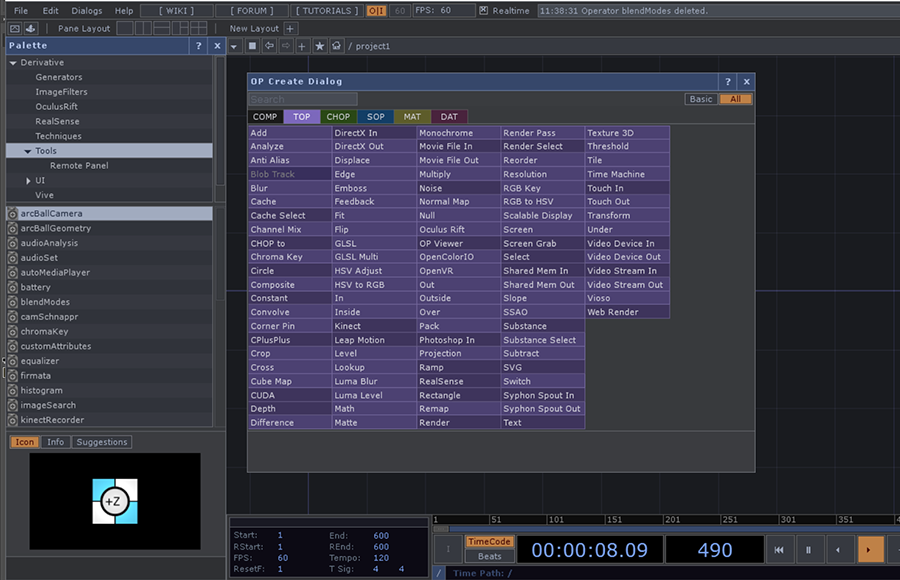Open the dropdown arrow left of the pane toolbar

233,45
